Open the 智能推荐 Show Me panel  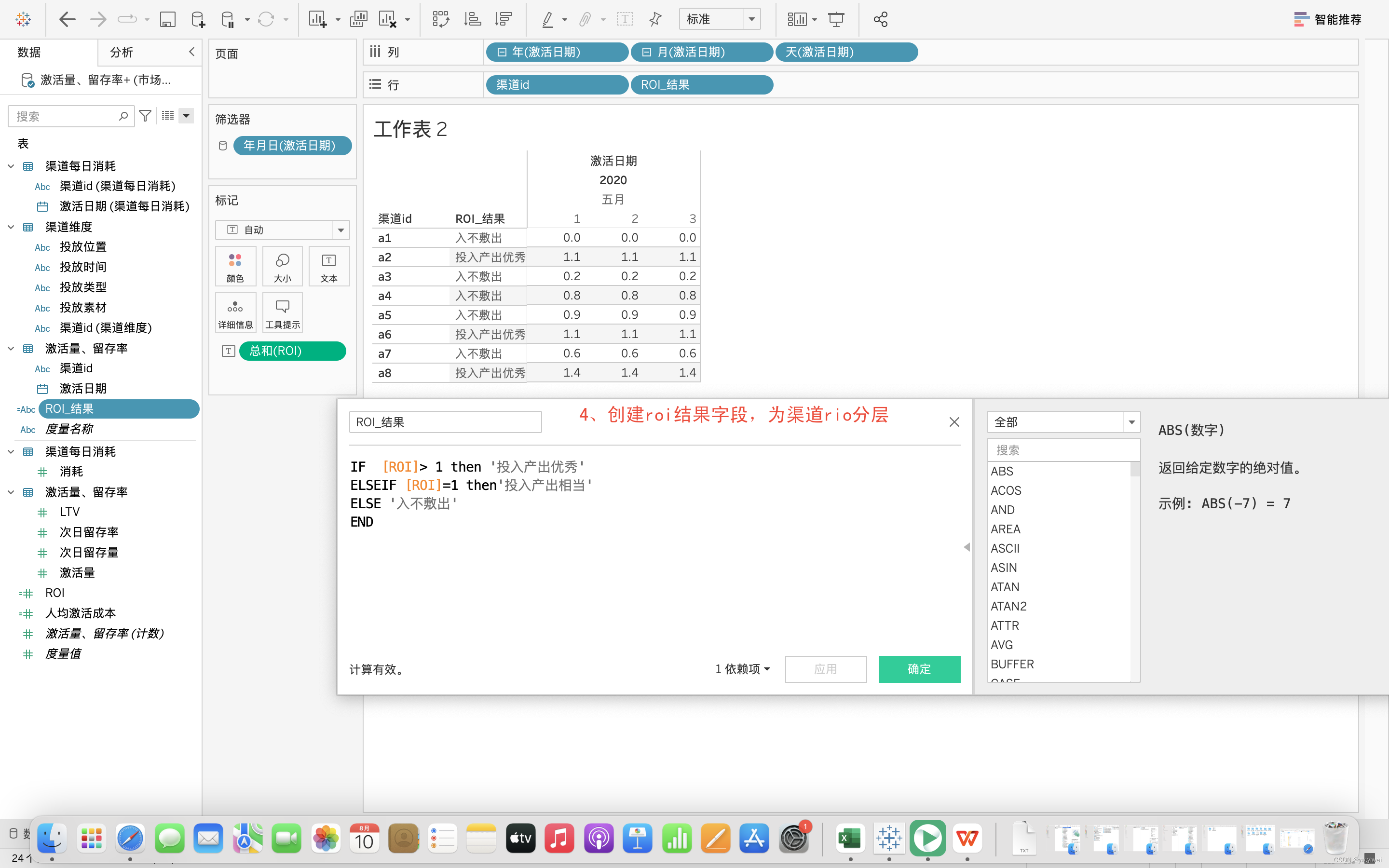pos(1328,19)
